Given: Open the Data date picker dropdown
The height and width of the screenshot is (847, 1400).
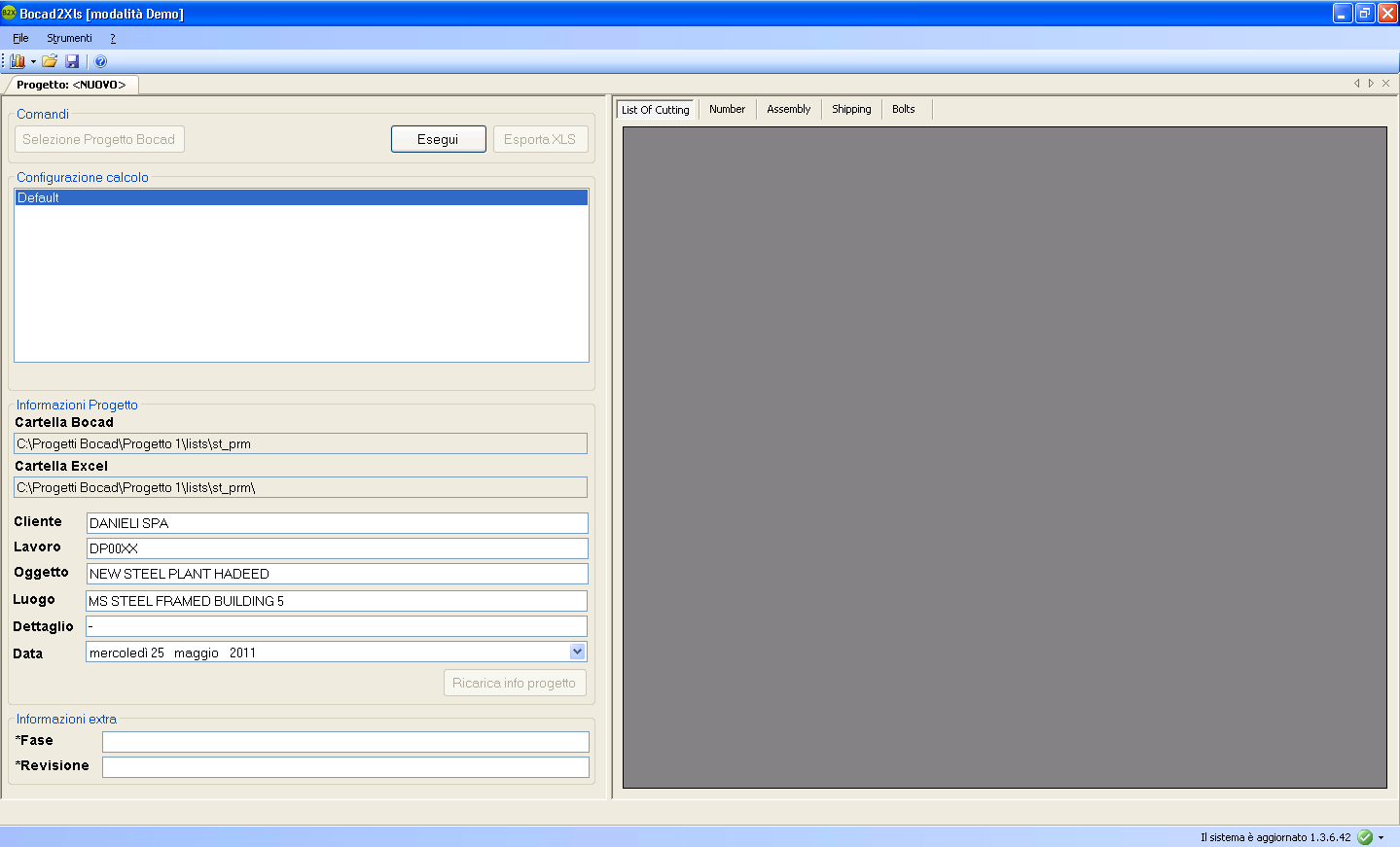Looking at the screenshot, I should pyautogui.click(x=577, y=652).
